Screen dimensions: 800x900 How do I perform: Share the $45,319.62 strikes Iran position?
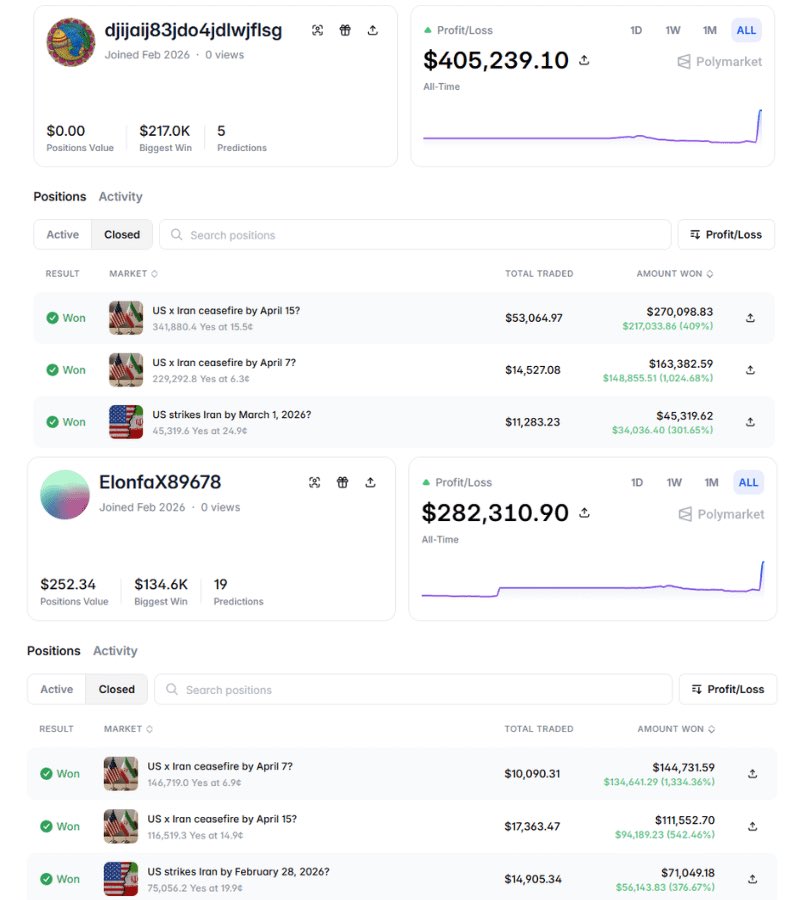coord(751,422)
